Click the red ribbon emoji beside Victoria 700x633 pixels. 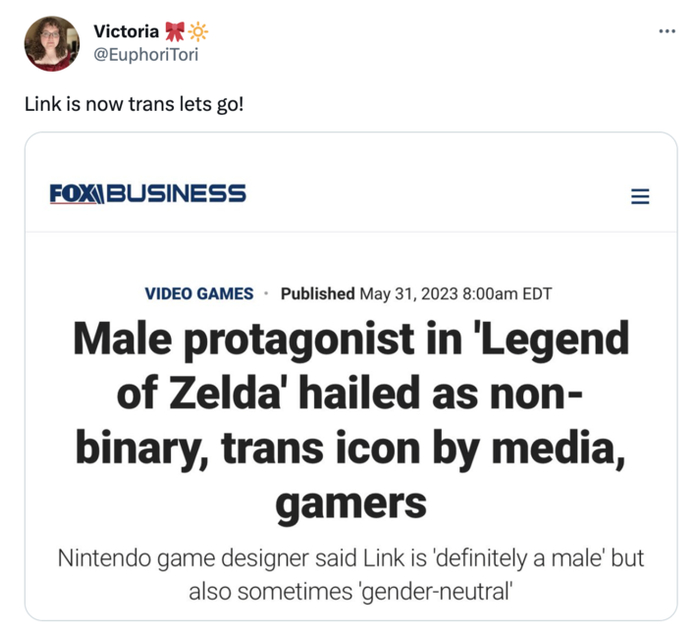(x=174, y=32)
